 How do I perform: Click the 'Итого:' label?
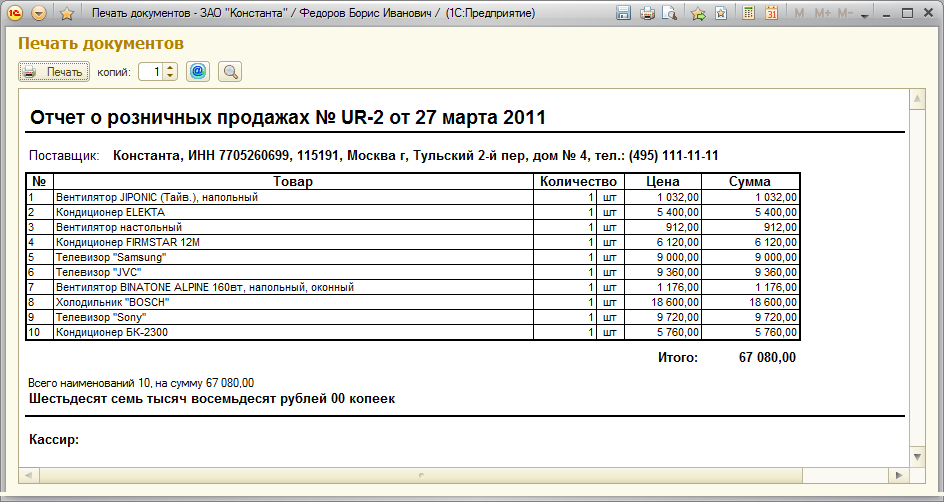point(678,358)
